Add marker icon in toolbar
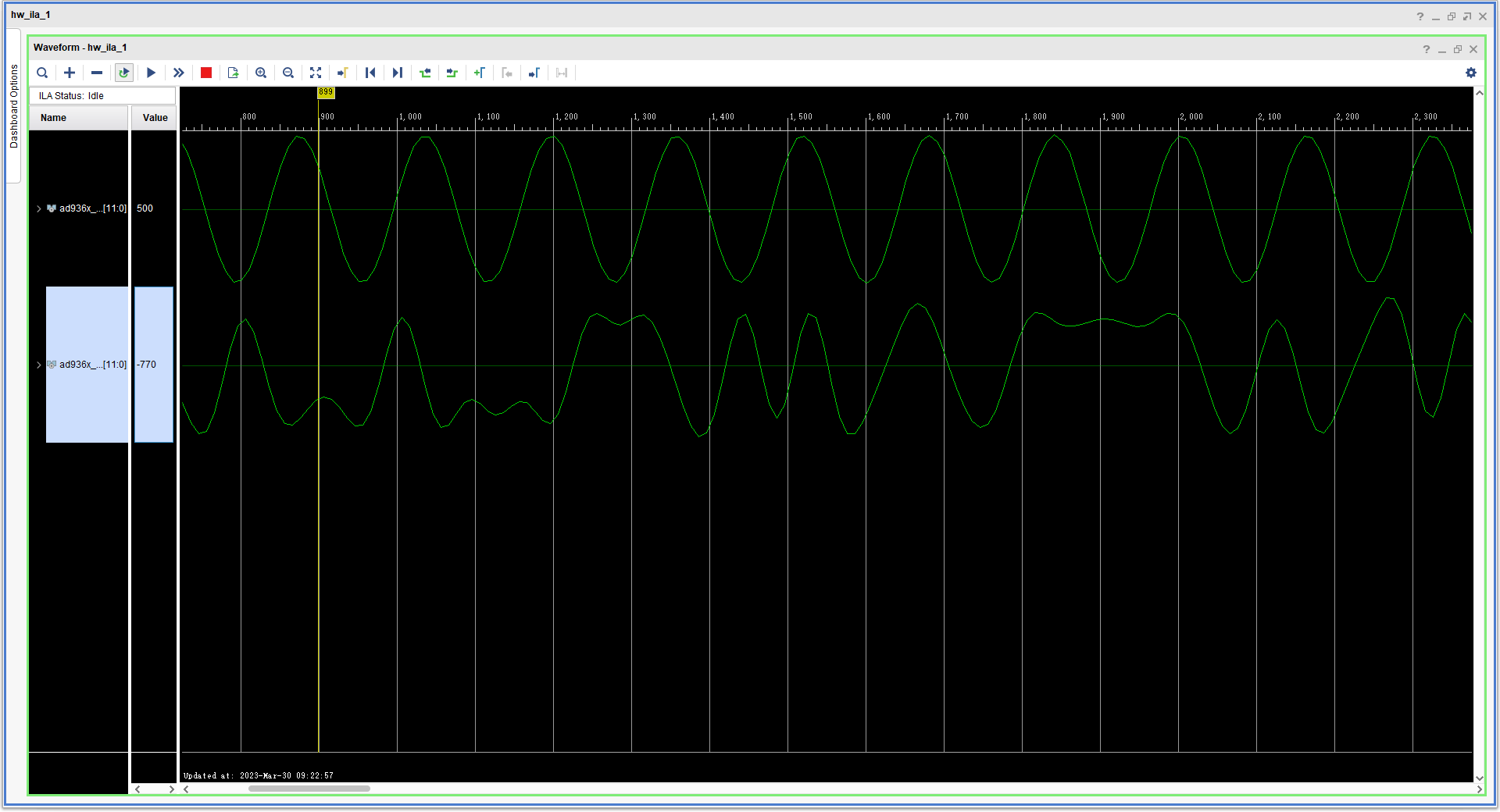This screenshot has width=1500, height=812. pyautogui.click(x=480, y=73)
